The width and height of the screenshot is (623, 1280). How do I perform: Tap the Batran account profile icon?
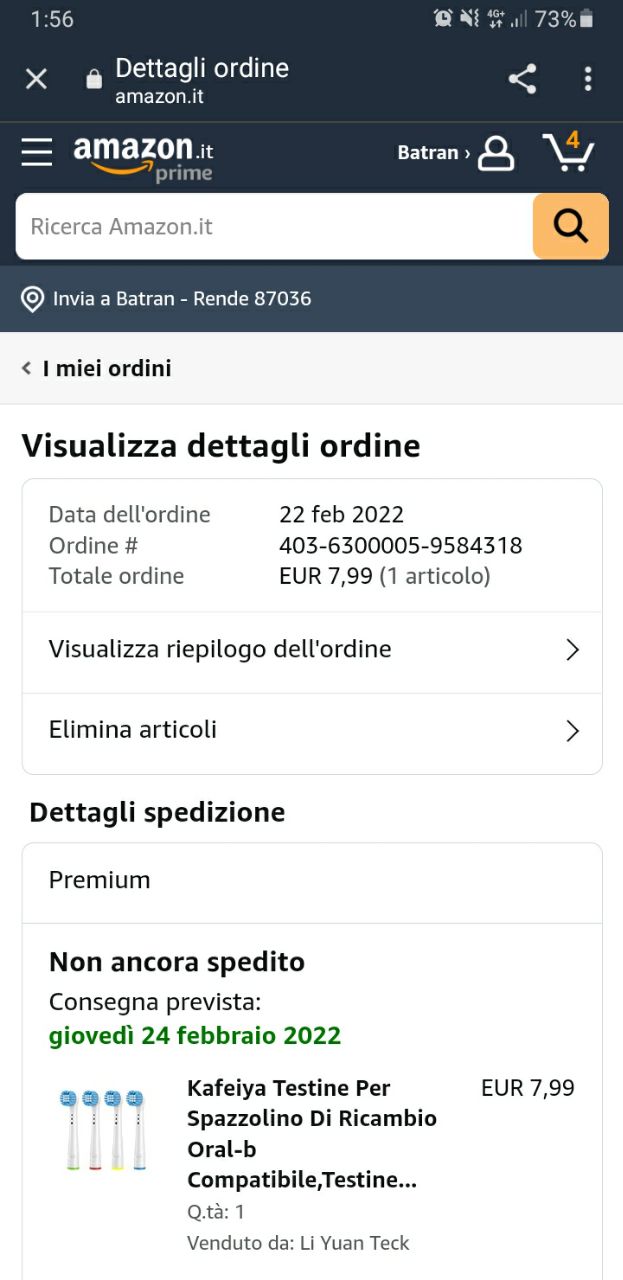[x=495, y=153]
